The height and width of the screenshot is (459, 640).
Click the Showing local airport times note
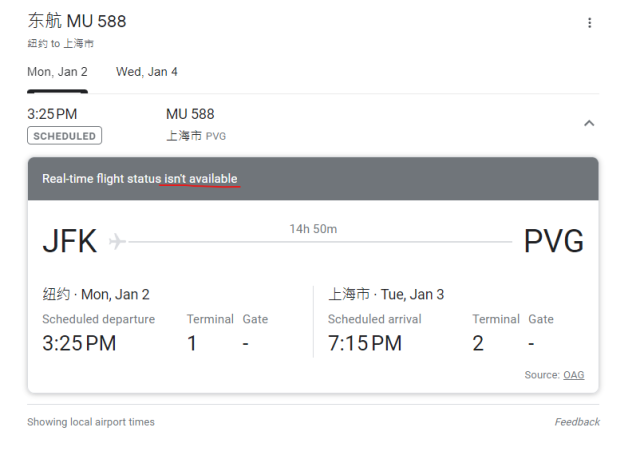pyautogui.click(x=91, y=422)
